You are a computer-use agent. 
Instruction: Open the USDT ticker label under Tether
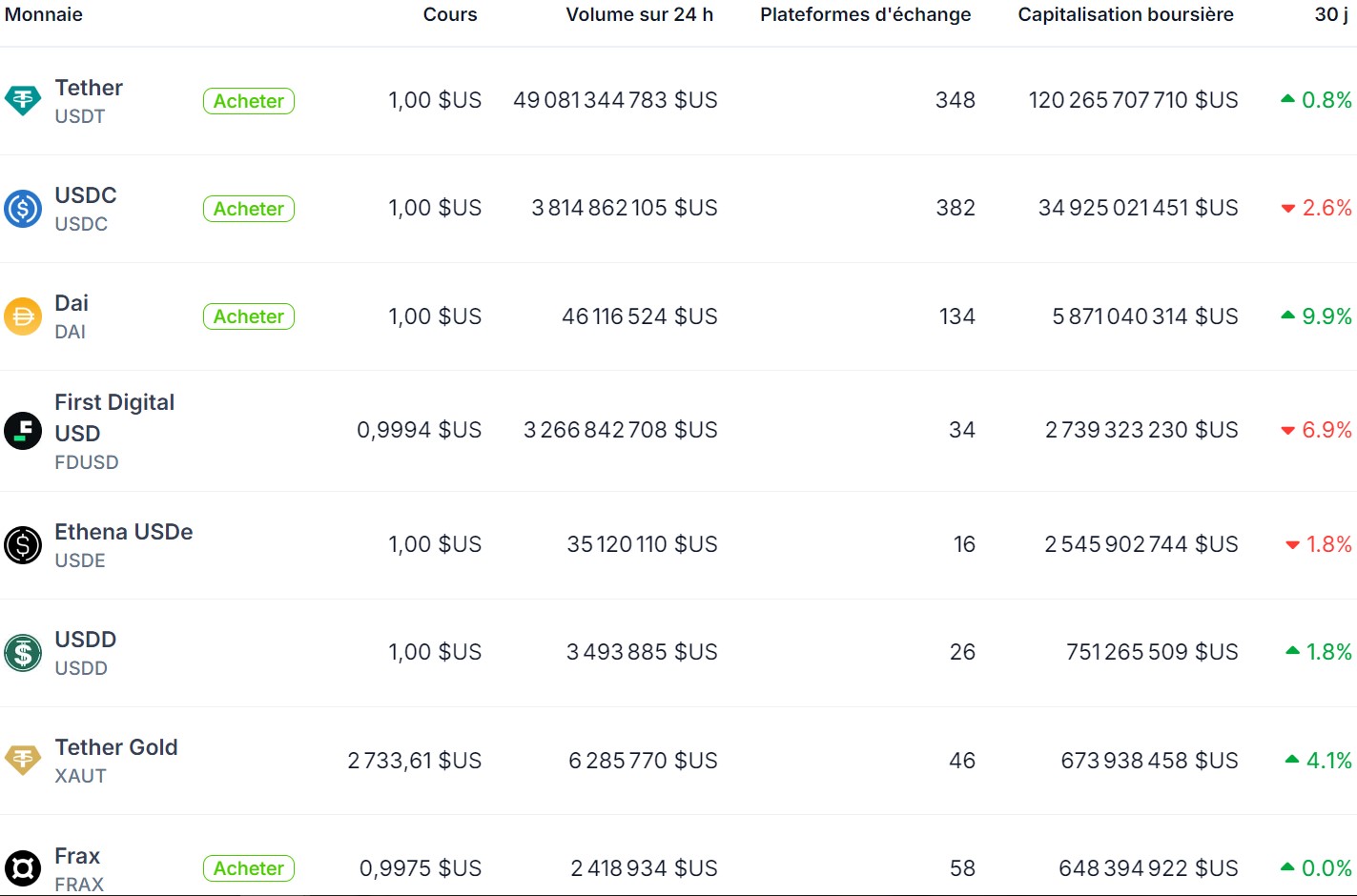coord(80,116)
